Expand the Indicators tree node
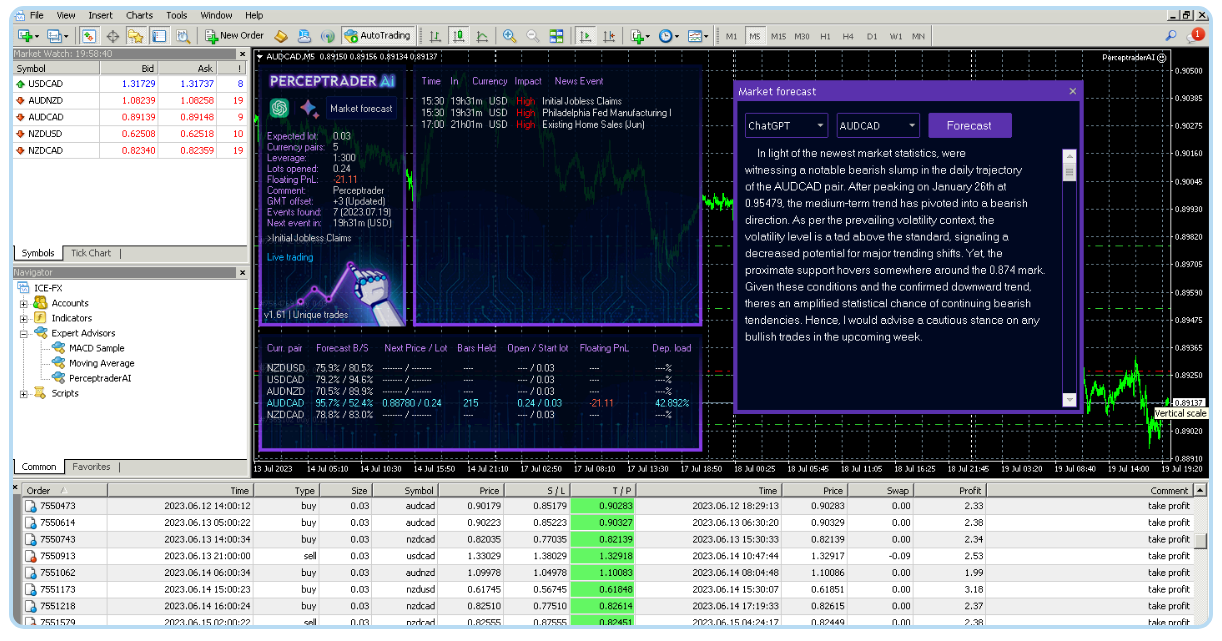 pos(24,318)
